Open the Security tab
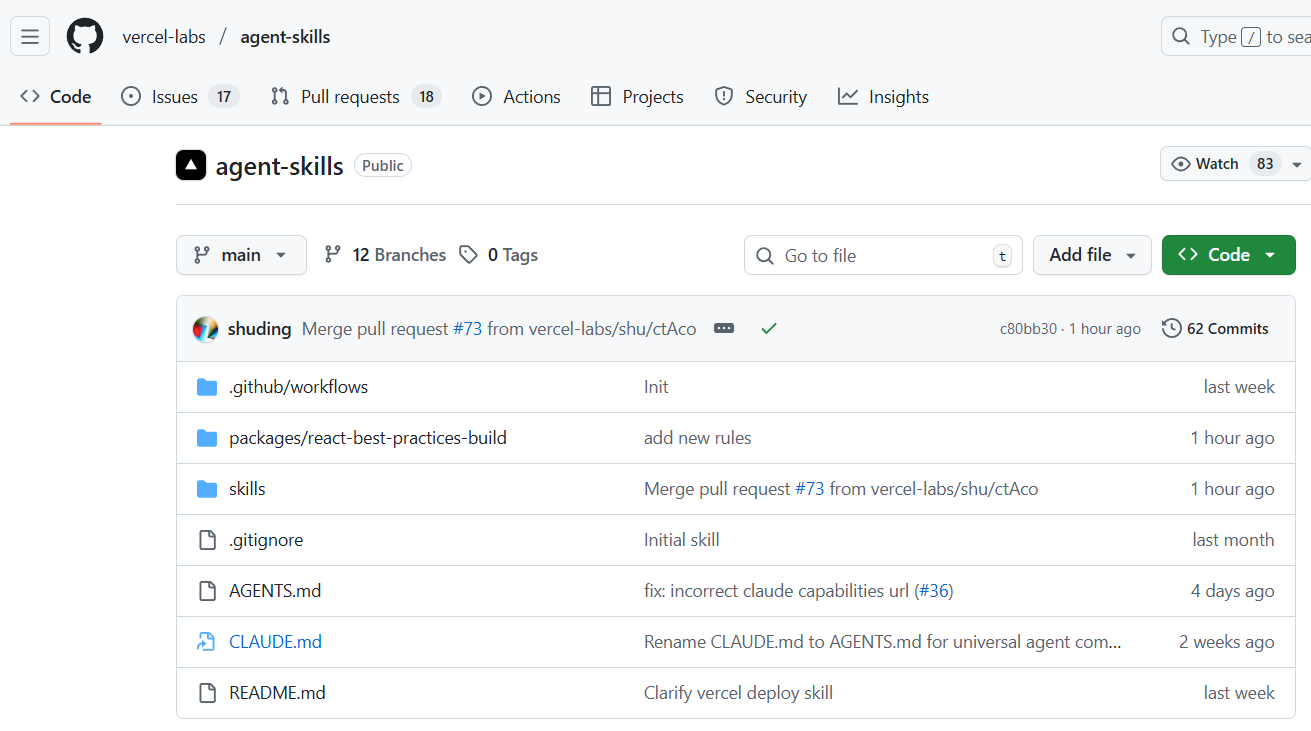The width and height of the screenshot is (1311, 731). (x=761, y=97)
